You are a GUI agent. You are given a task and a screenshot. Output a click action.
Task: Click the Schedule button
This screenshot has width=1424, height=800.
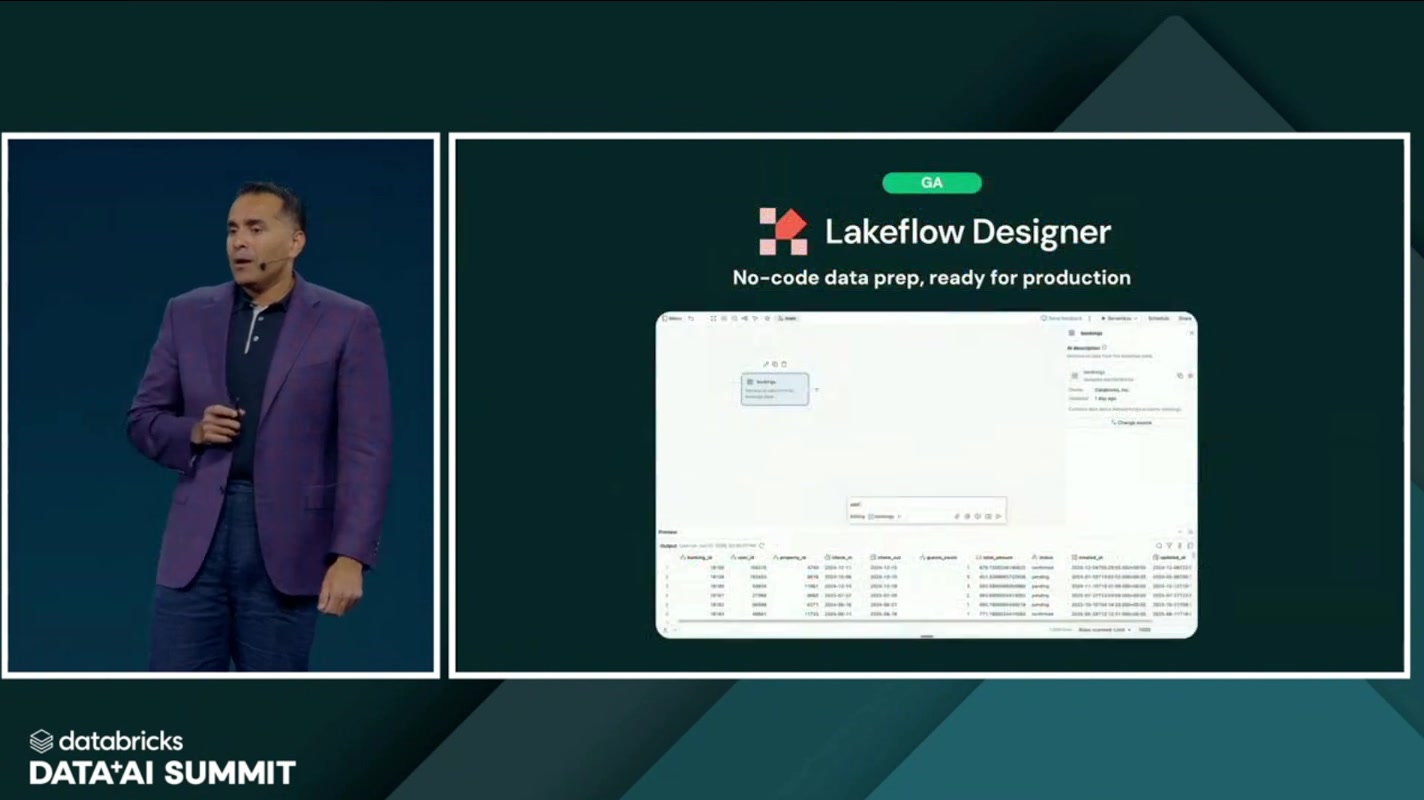(1158, 318)
